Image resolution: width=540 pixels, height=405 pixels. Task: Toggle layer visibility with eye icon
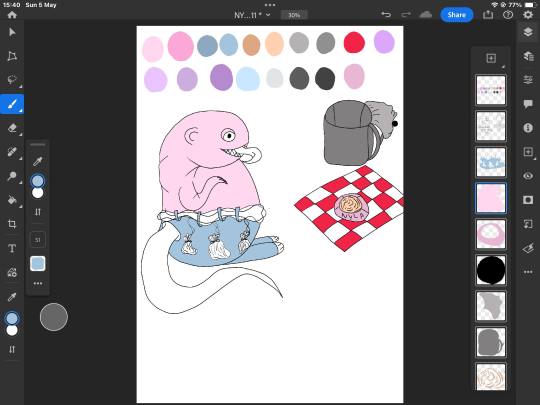[x=528, y=176]
